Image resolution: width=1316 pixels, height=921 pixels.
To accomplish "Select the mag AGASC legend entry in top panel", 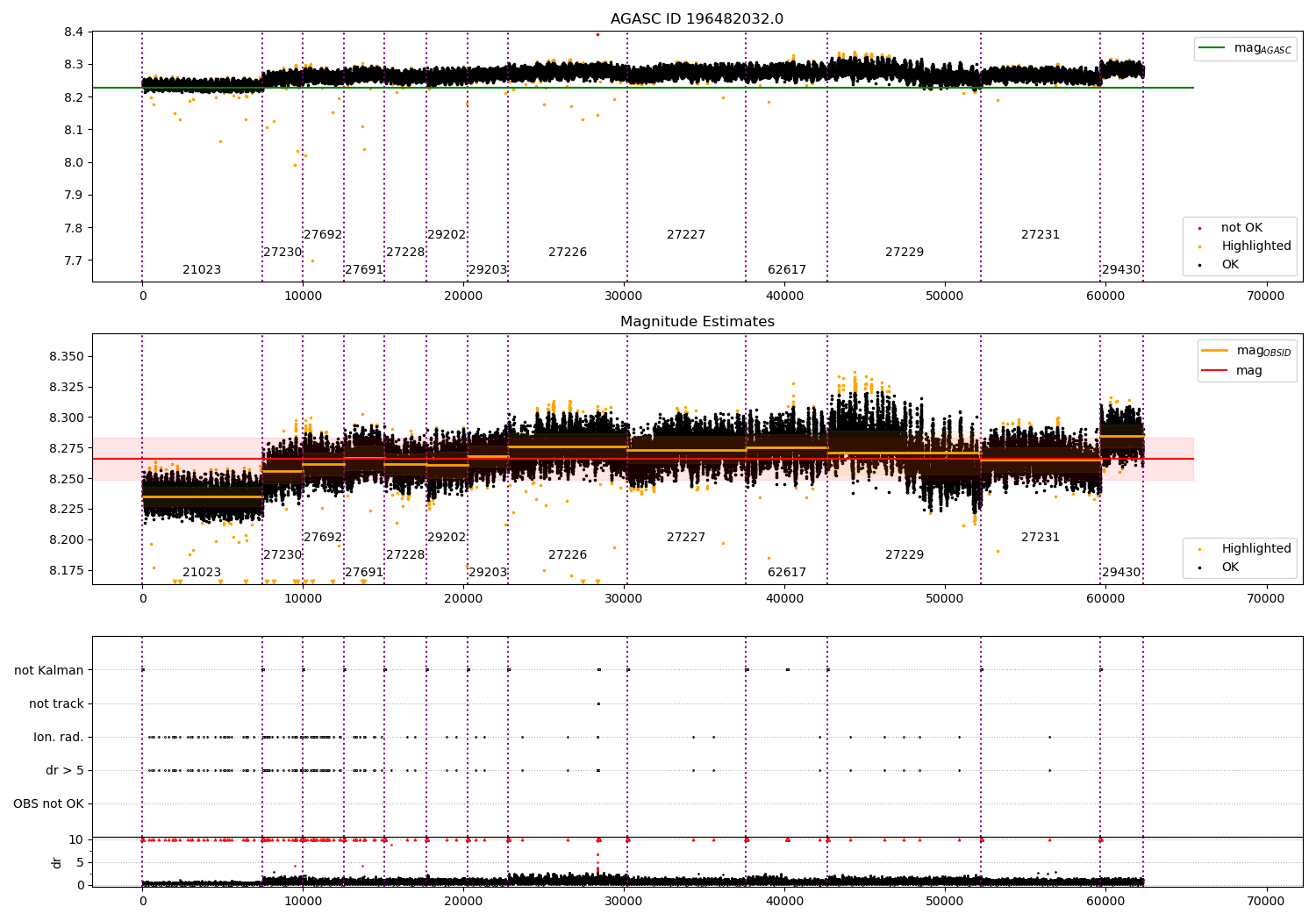I will point(1245,49).
